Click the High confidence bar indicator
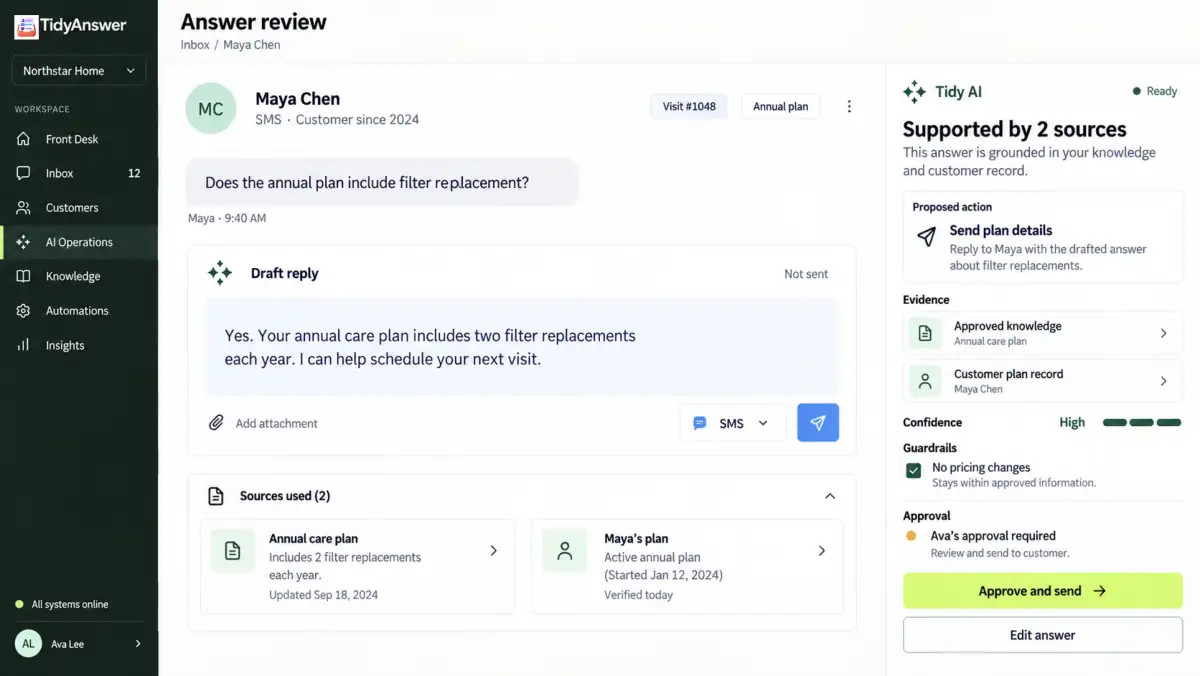Screen dimensions: 1200x676 coord(1142,423)
